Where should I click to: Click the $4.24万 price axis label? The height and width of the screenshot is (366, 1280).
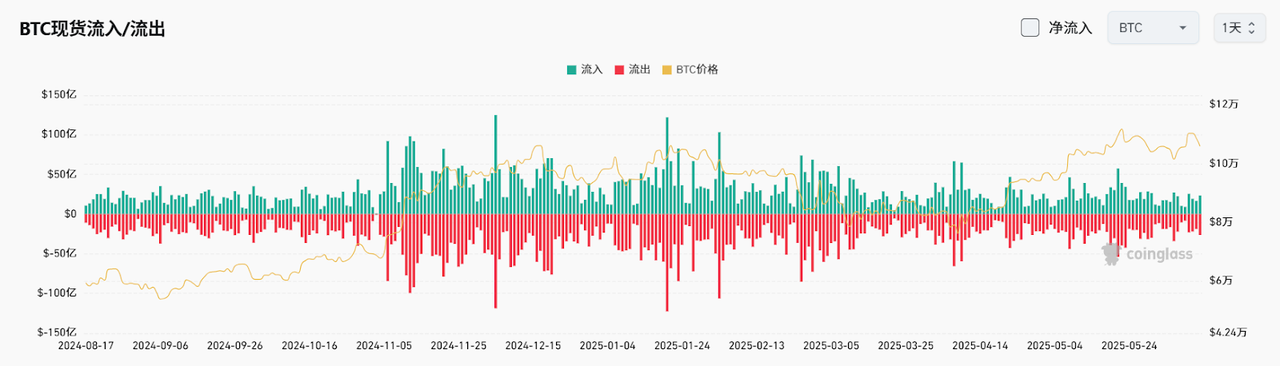[x=1229, y=333]
